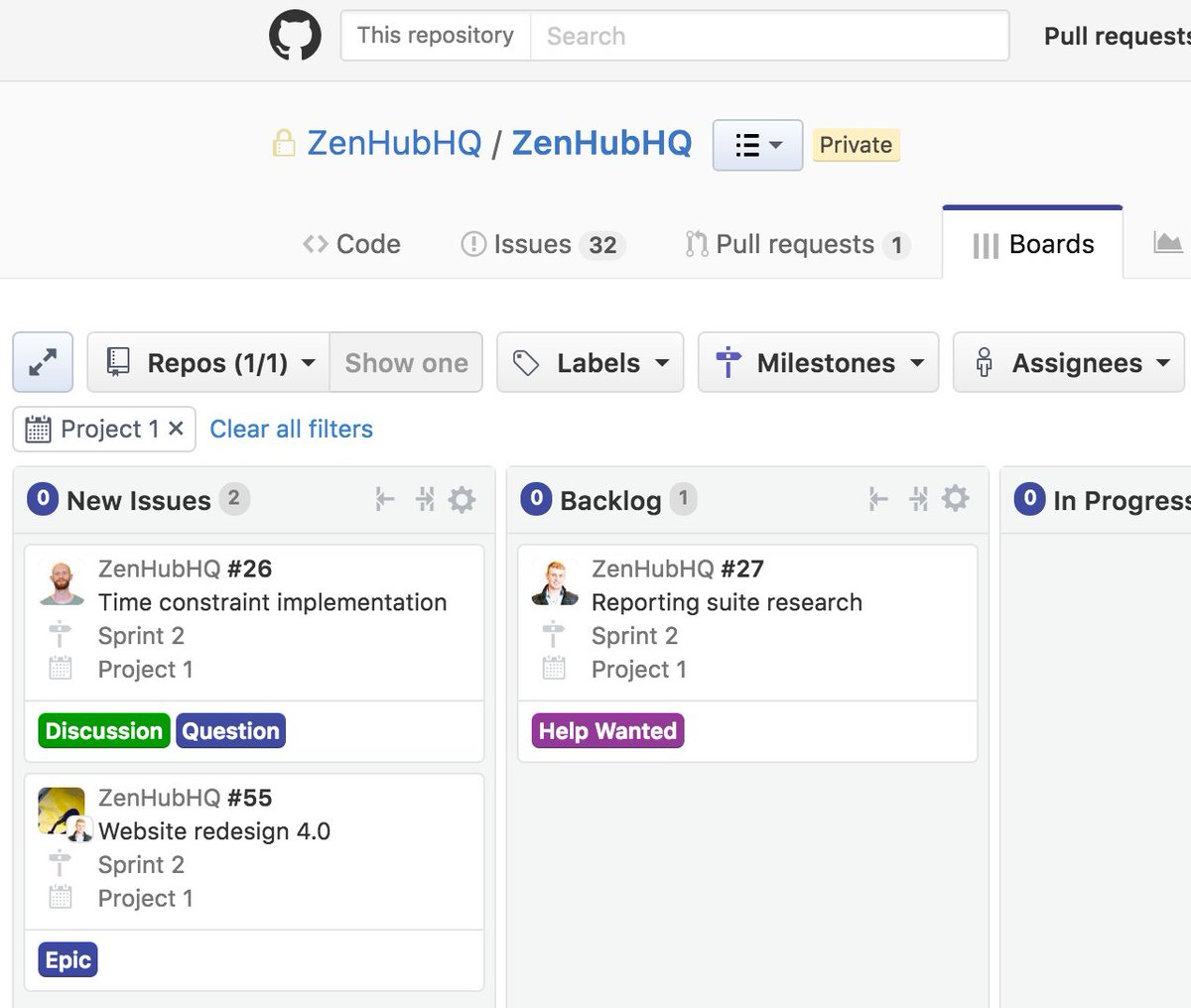This screenshot has height=1008, width=1191.
Task: Click milestone signpost icon on issue #26
Action: pyautogui.click(x=61, y=635)
